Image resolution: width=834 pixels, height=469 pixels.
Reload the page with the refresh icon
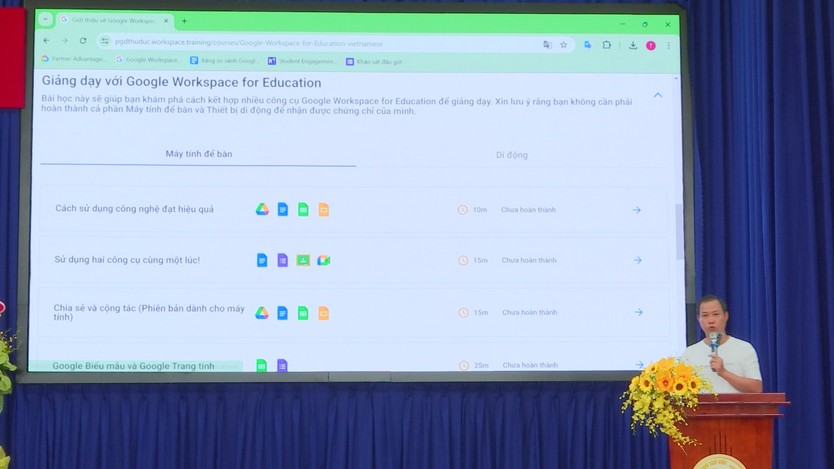[x=83, y=40]
